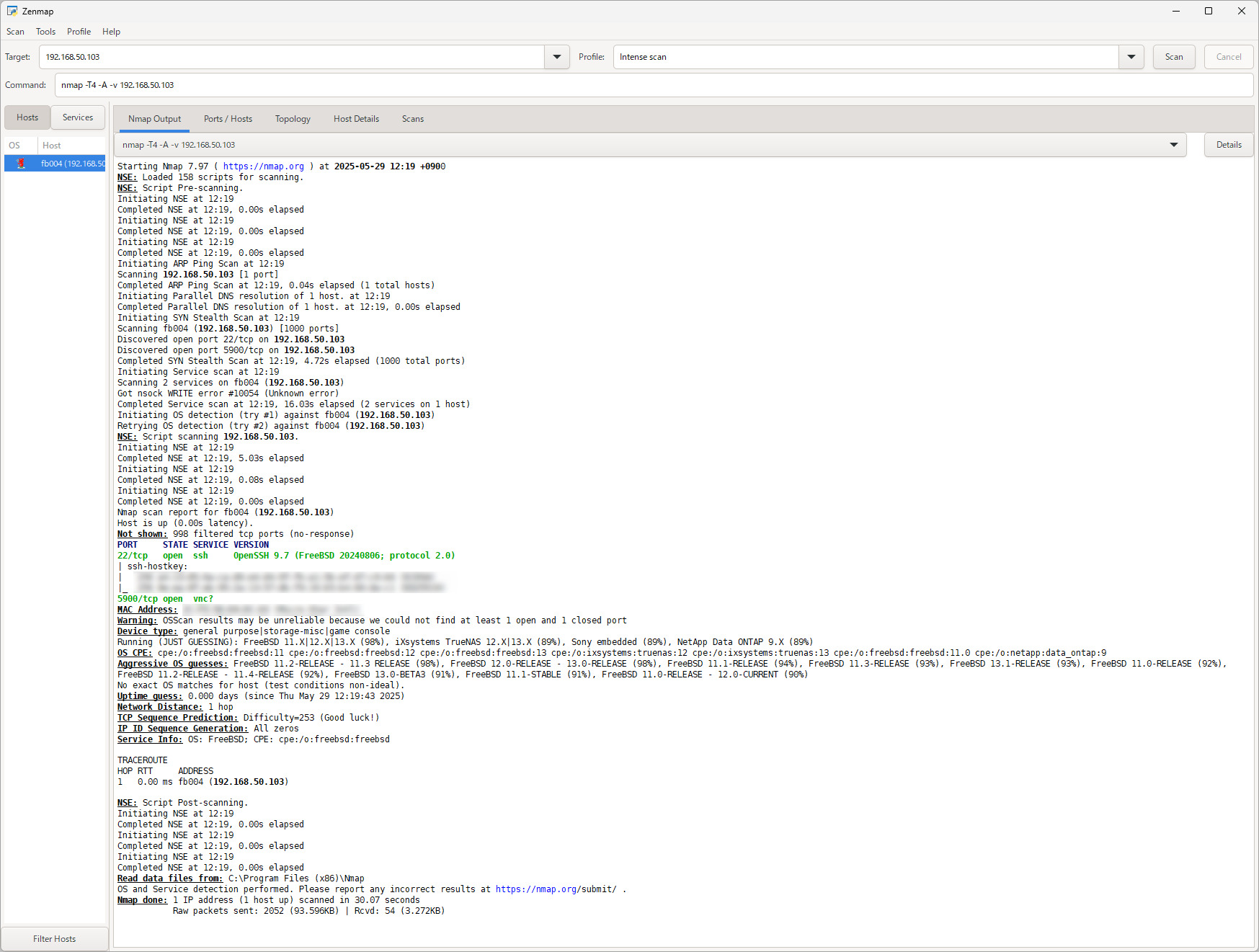
Task: Open the Help menu
Action: (x=111, y=32)
